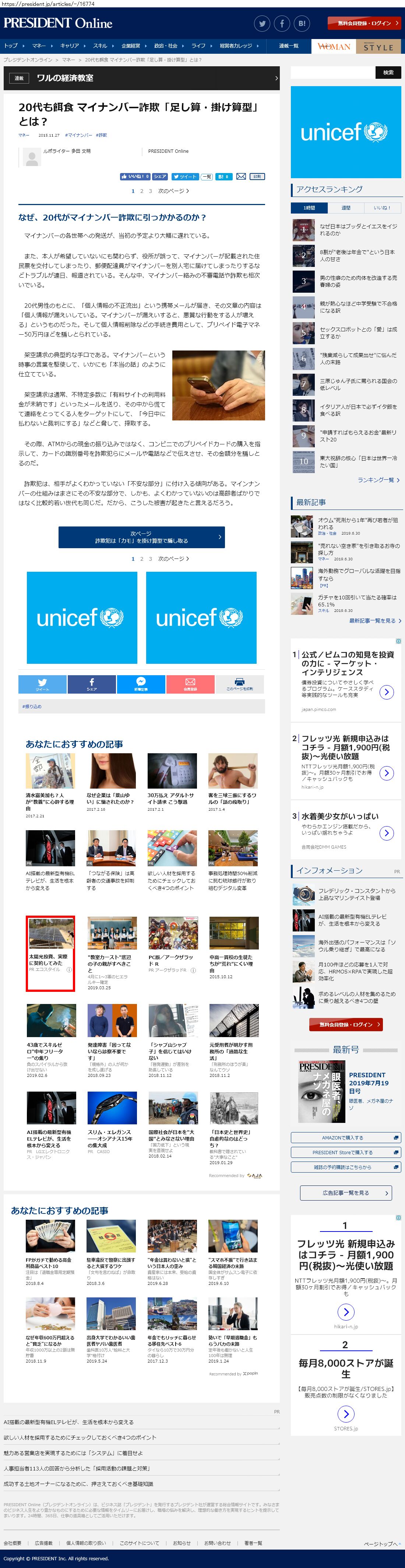405x1568 pixels.
Task: Click the WOMAN logo tab
Action: pyautogui.click(x=334, y=46)
